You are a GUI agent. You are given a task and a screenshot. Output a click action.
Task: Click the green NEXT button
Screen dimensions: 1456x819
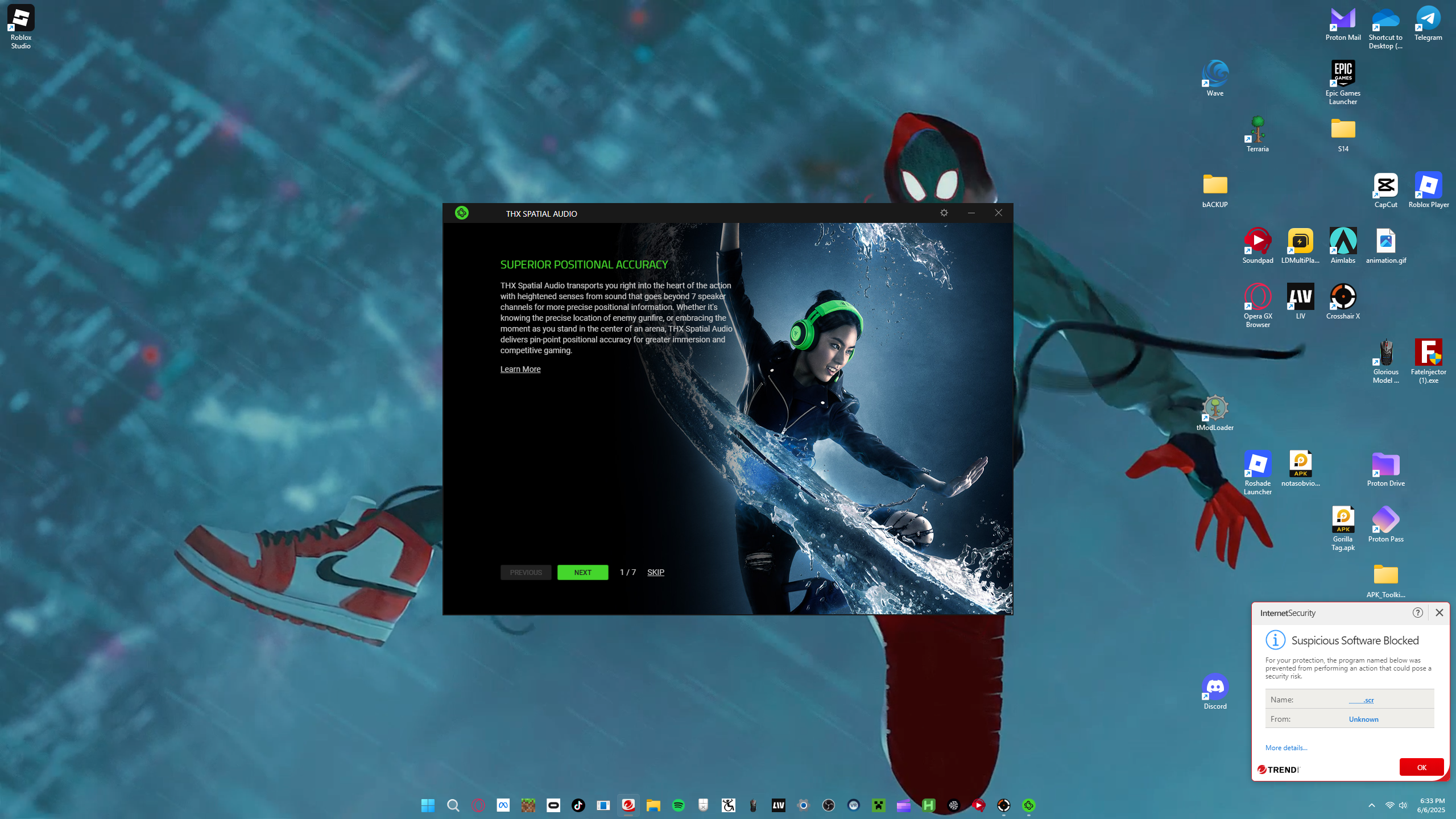(x=582, y=572)
